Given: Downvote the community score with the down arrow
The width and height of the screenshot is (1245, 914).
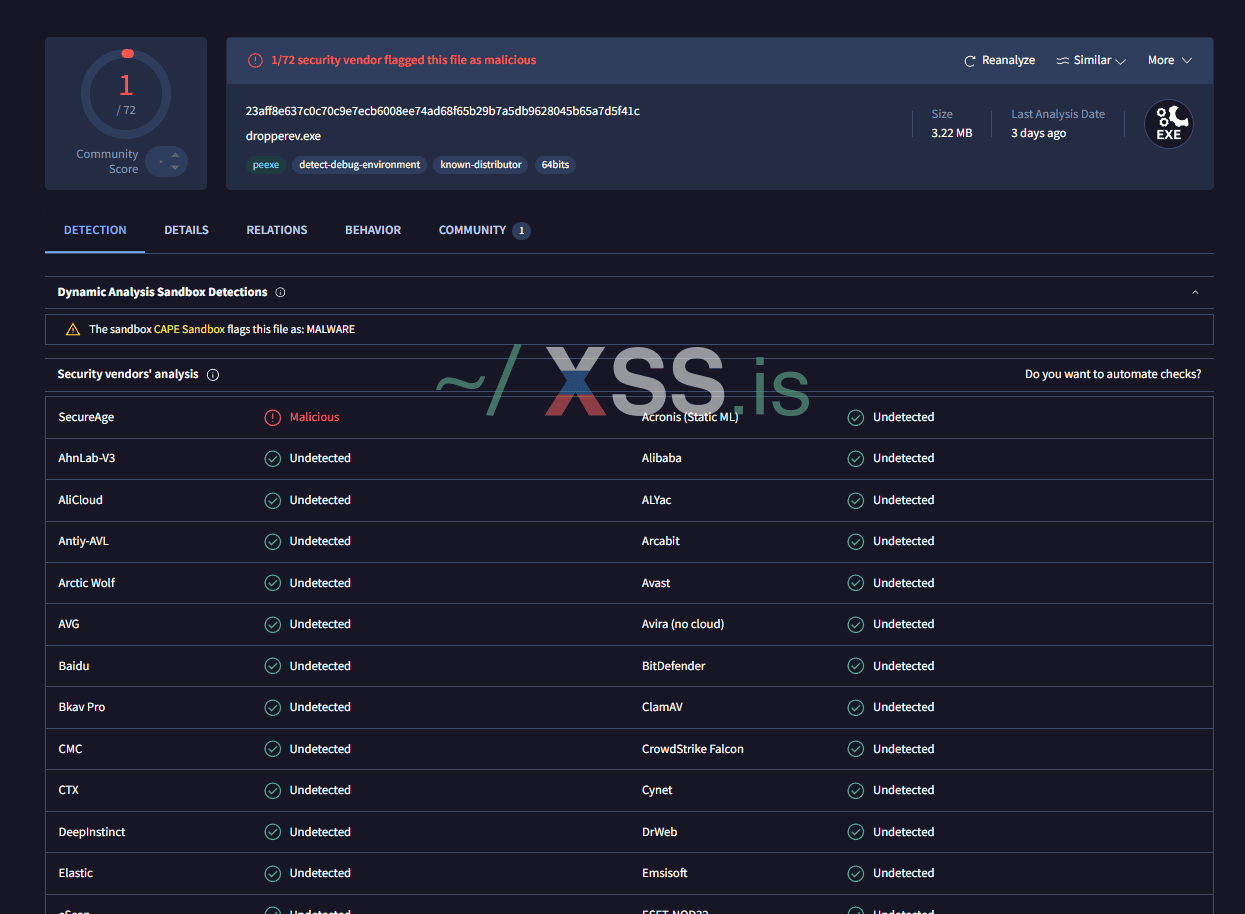Looking at the screenshot, I should [x=175, y=168].
